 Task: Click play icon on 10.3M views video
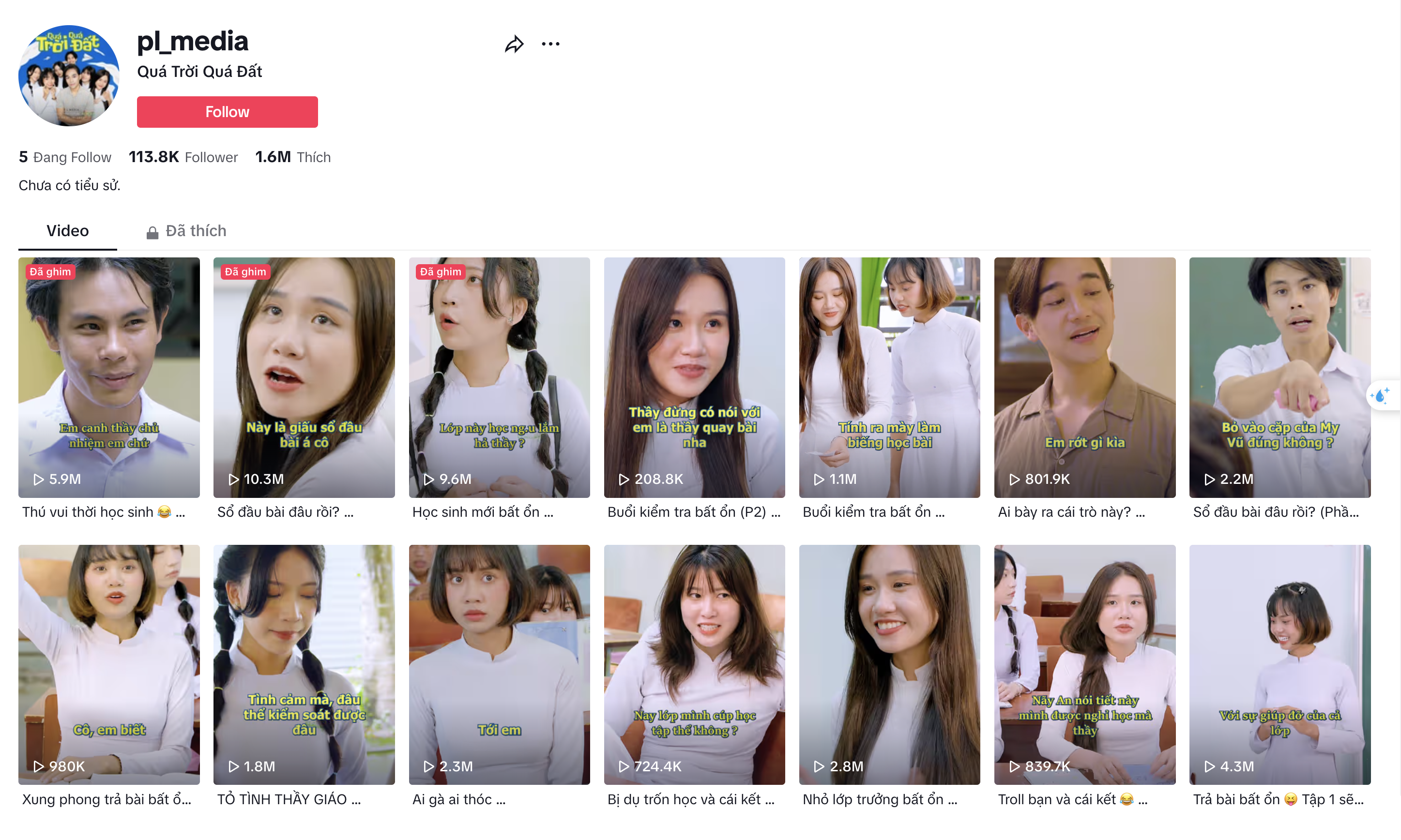click(233, 480)
